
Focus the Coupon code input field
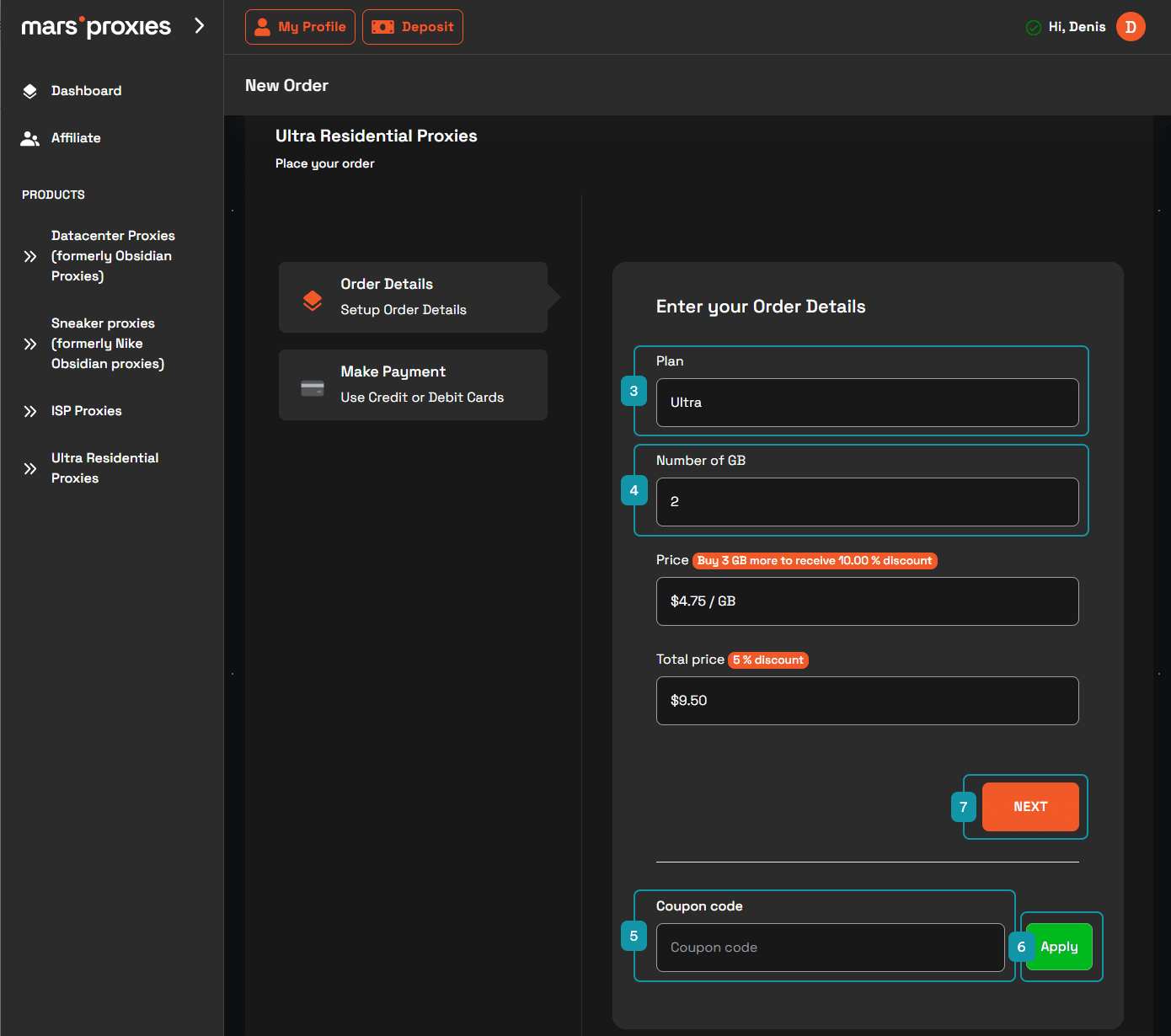click(x=830, y=948)
